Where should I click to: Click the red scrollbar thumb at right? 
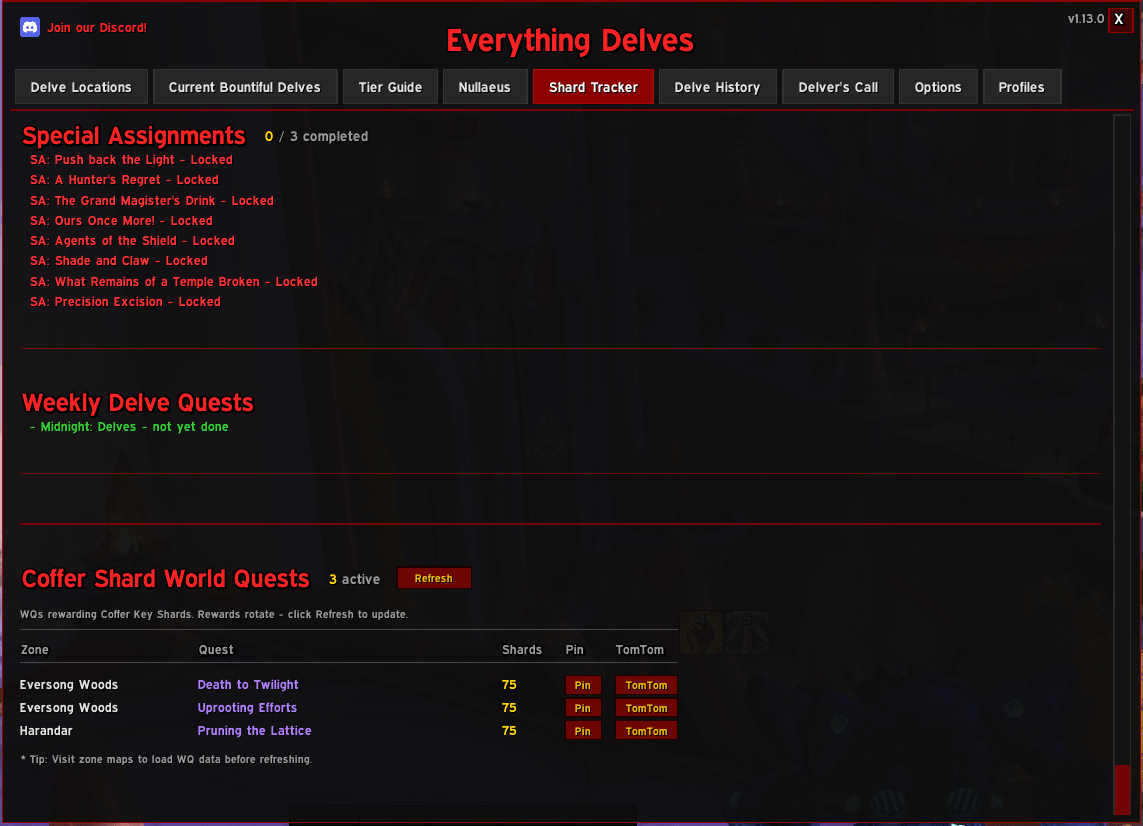(x=1122, y=789)
